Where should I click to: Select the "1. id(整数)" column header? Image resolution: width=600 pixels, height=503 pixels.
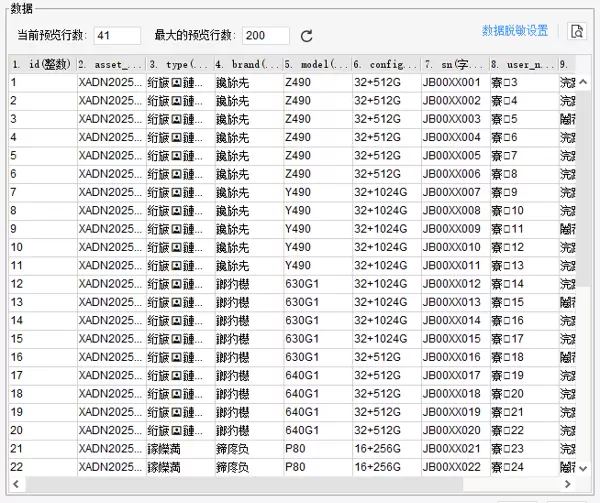pyautogui.click(x=41, y=65)
